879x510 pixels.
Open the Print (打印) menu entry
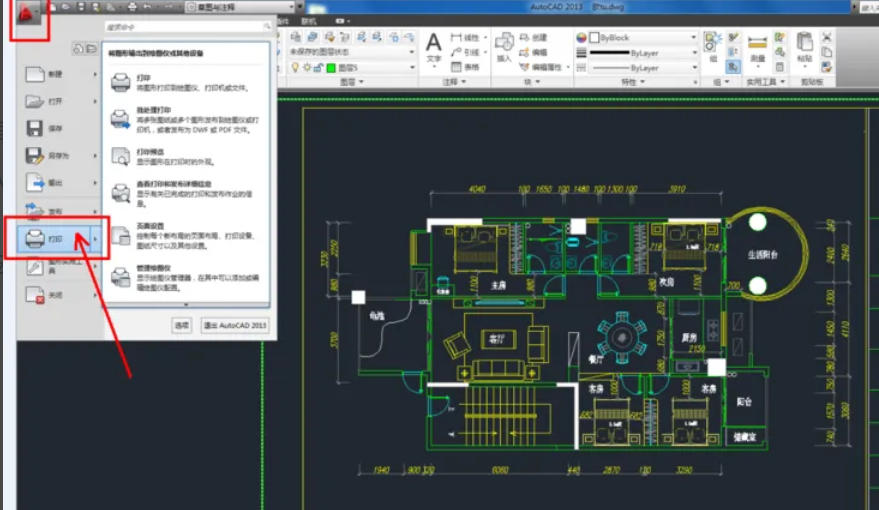[55, 239]
